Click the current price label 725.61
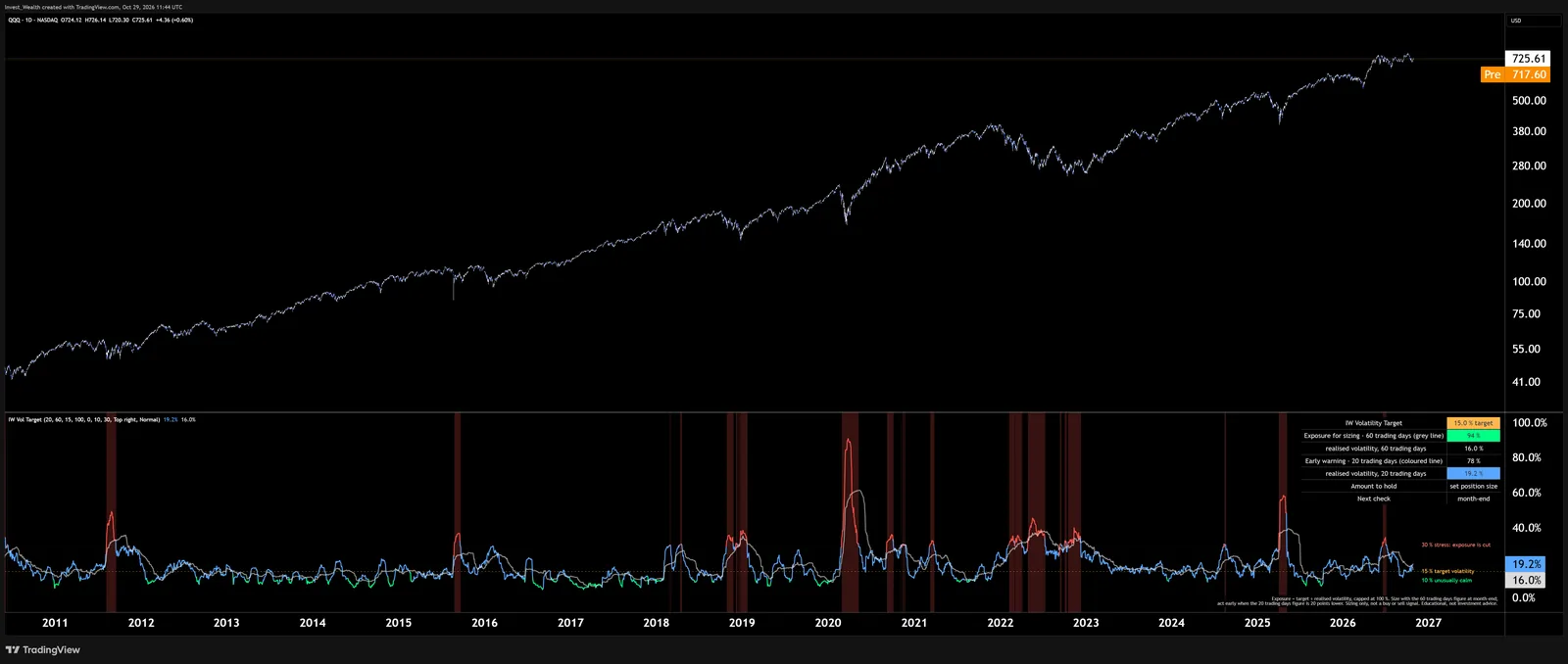1568x664 pixels. click(x=1528, y=59)
